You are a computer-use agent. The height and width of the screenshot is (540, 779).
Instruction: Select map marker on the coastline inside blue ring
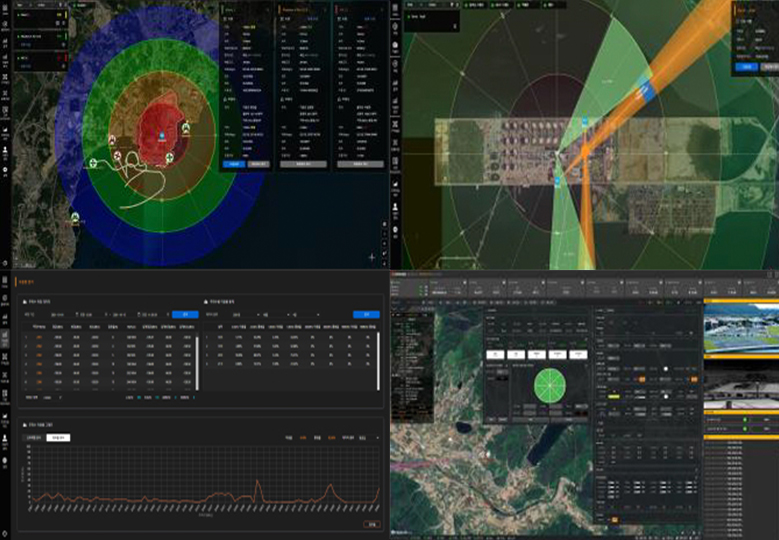tap(75, 217)
